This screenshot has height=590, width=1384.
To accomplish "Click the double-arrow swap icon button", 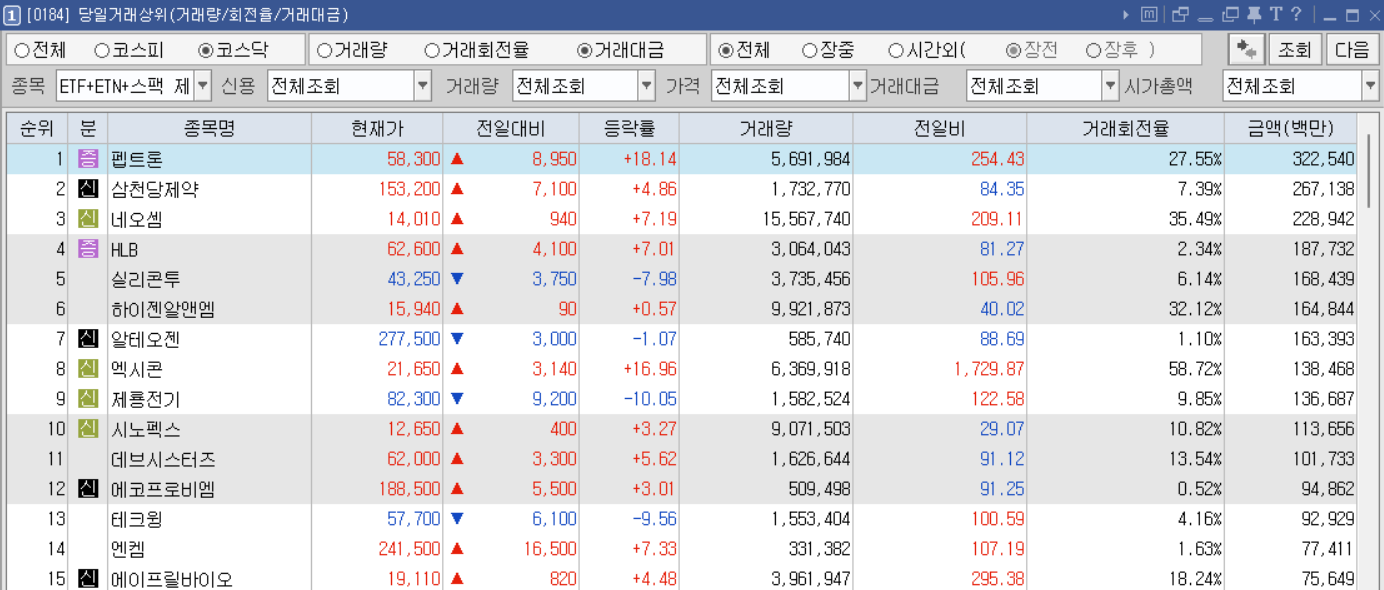I will tap(1246, 50).
